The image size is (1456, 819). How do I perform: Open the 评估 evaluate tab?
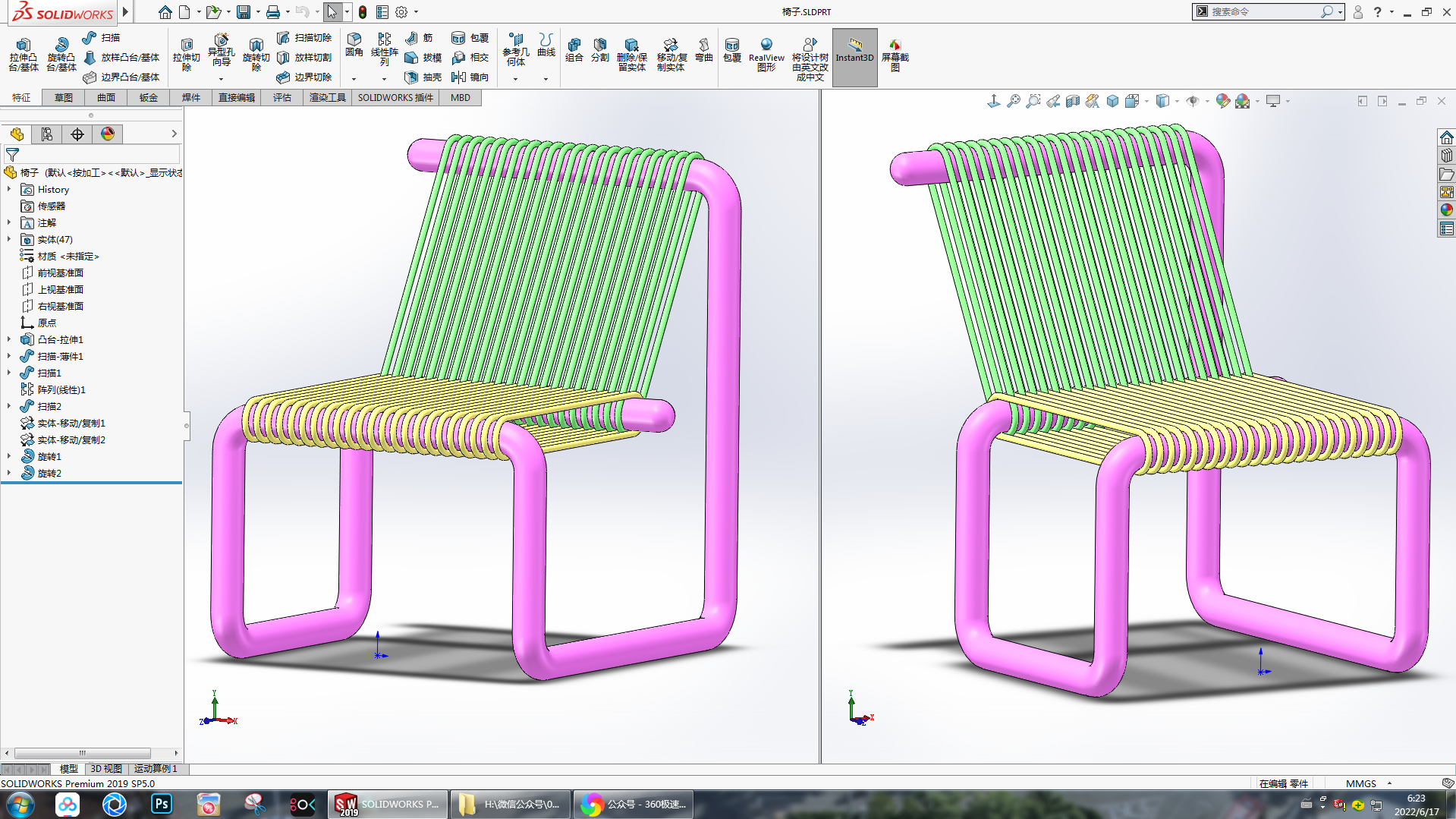point(282,97)
